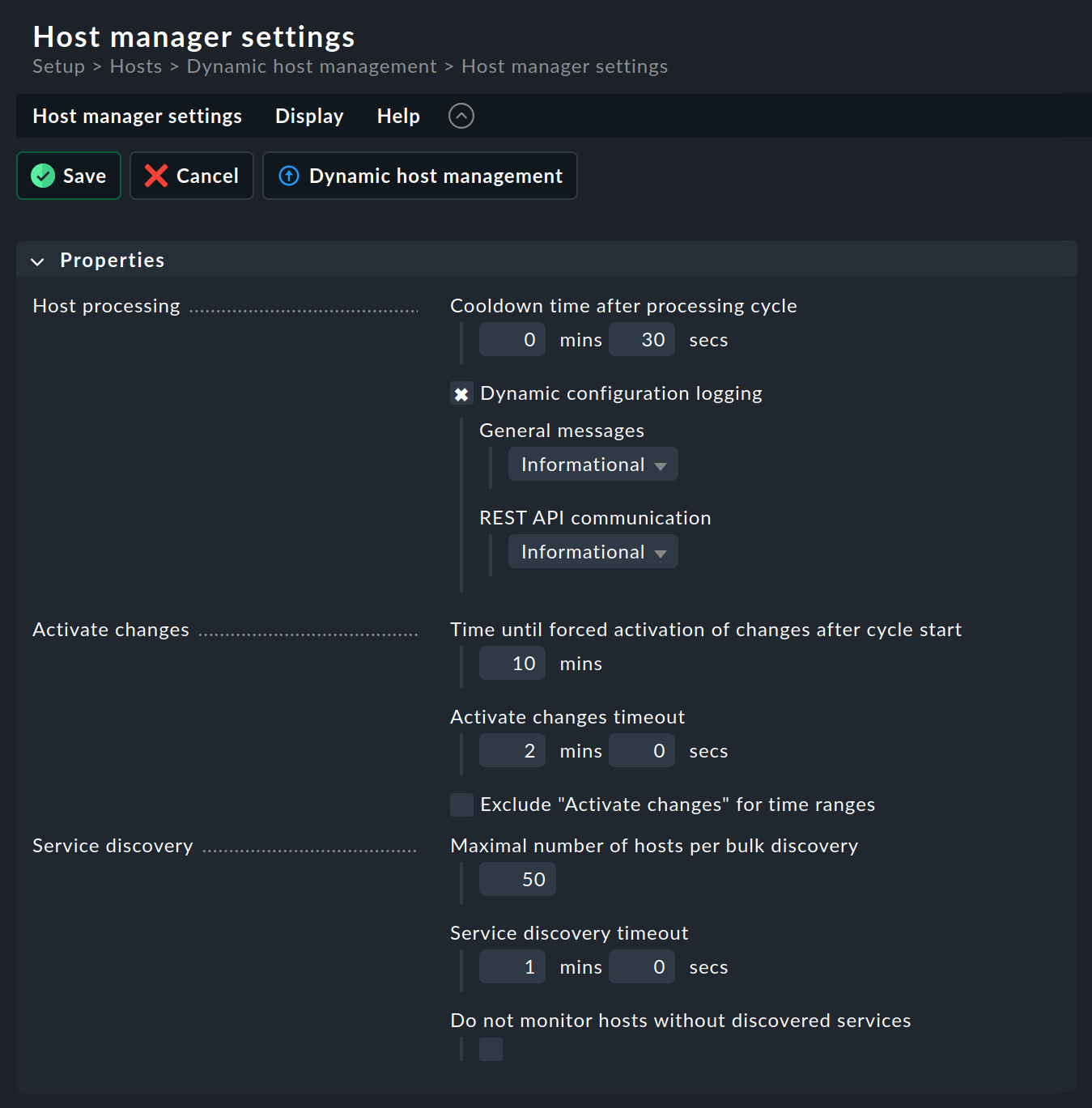Screen dimensions: 1092x1108
Task: Open the Display menu
Action: click(x=309, y=116)
